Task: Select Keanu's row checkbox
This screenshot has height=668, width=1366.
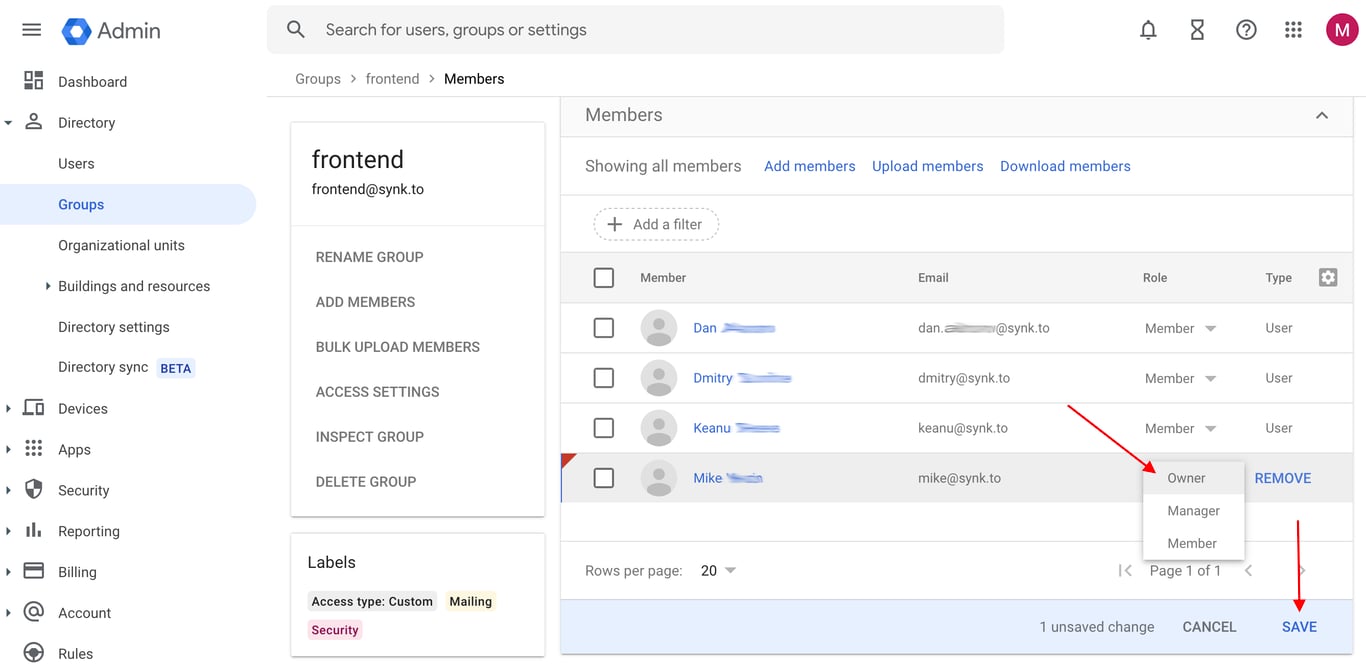Action: (604, 428)
